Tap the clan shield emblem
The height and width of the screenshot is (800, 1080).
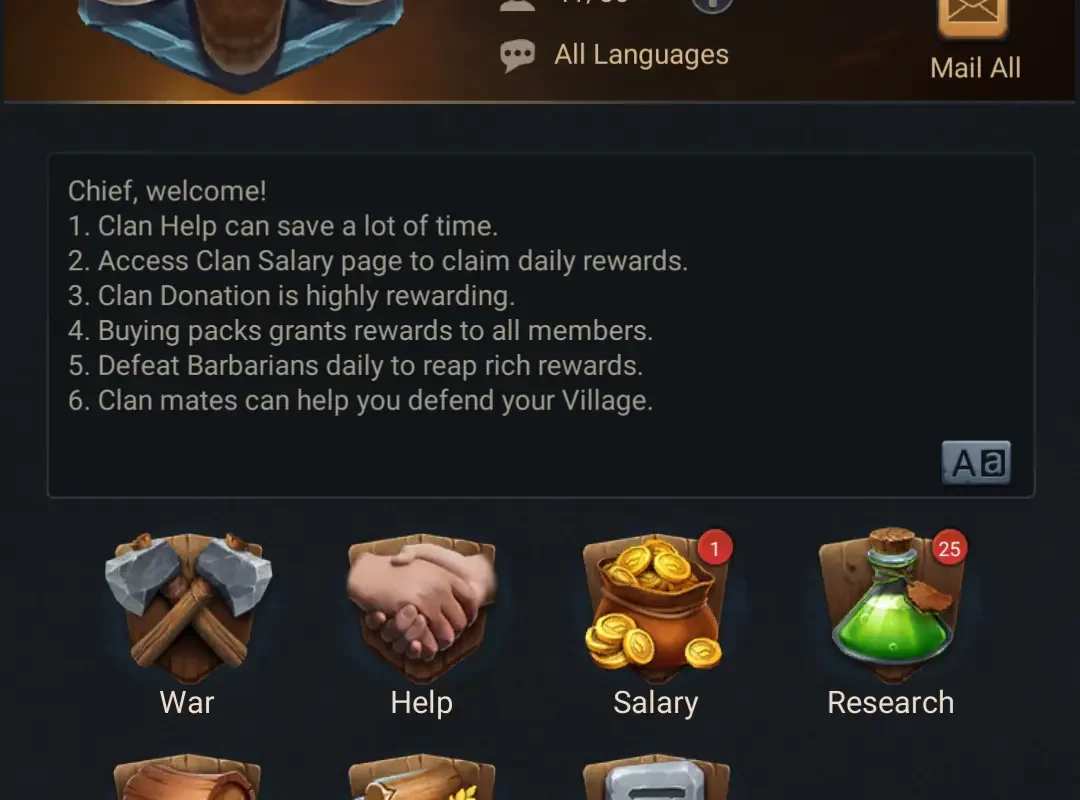(x=241, y=43)
